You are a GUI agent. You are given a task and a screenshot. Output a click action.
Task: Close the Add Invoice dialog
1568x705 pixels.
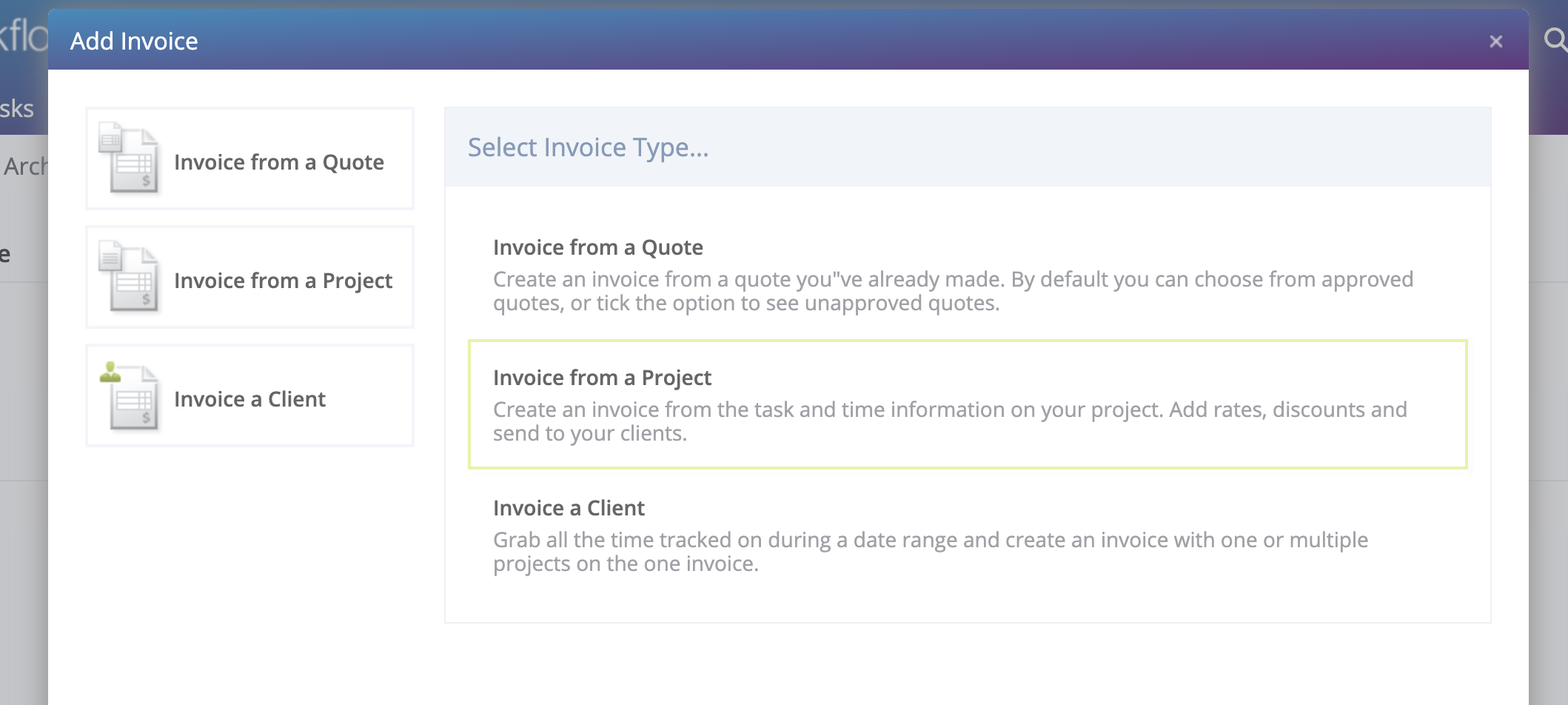pos(1495,41)
